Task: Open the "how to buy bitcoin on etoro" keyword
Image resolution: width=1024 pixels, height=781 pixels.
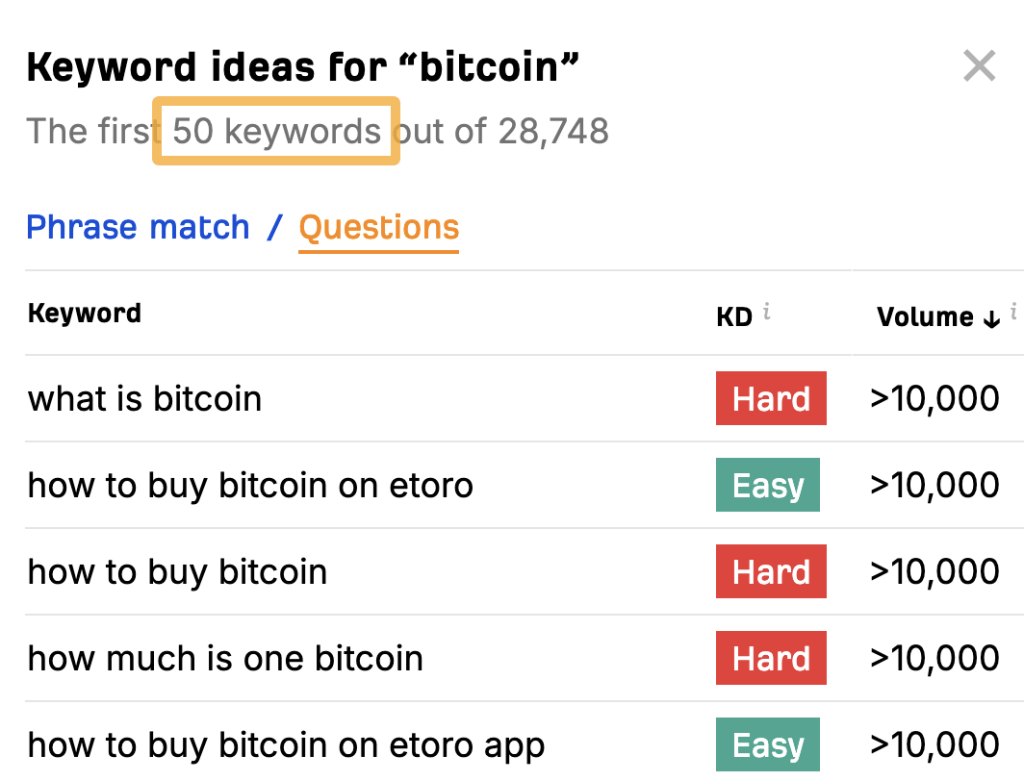Action: pos(250,486)
